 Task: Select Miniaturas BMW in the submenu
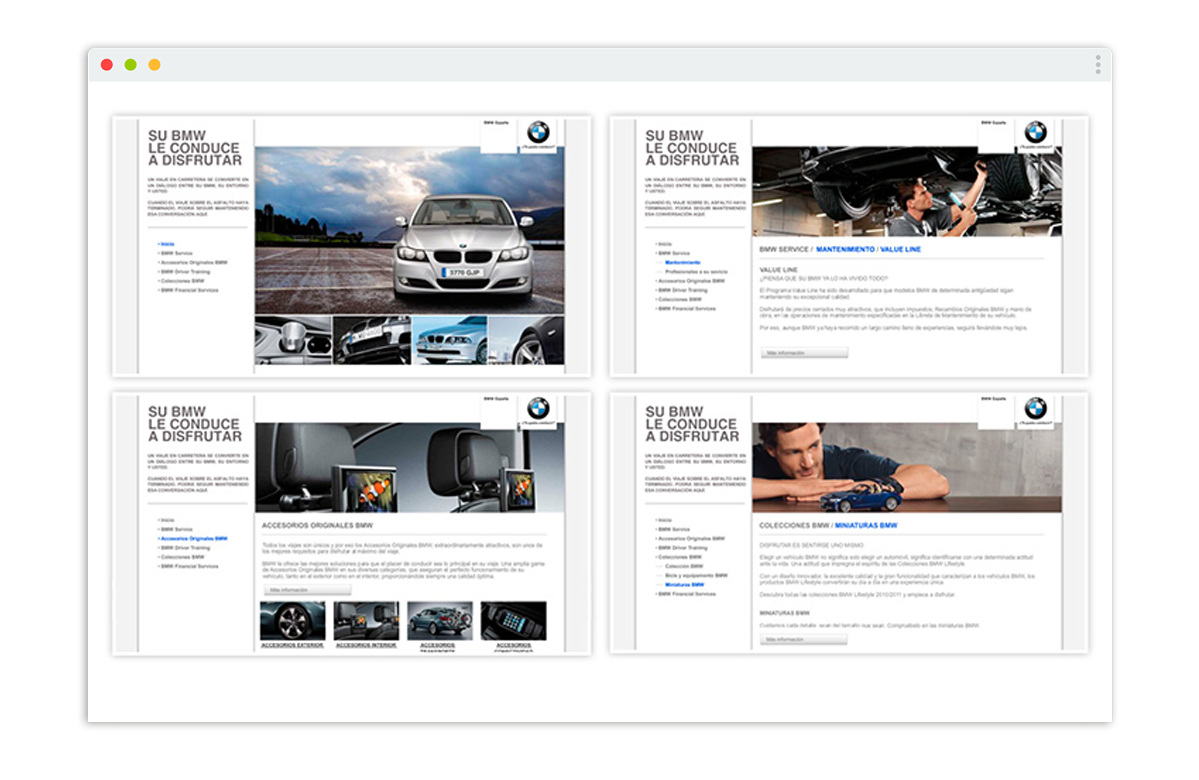click(x=685, y=585)
